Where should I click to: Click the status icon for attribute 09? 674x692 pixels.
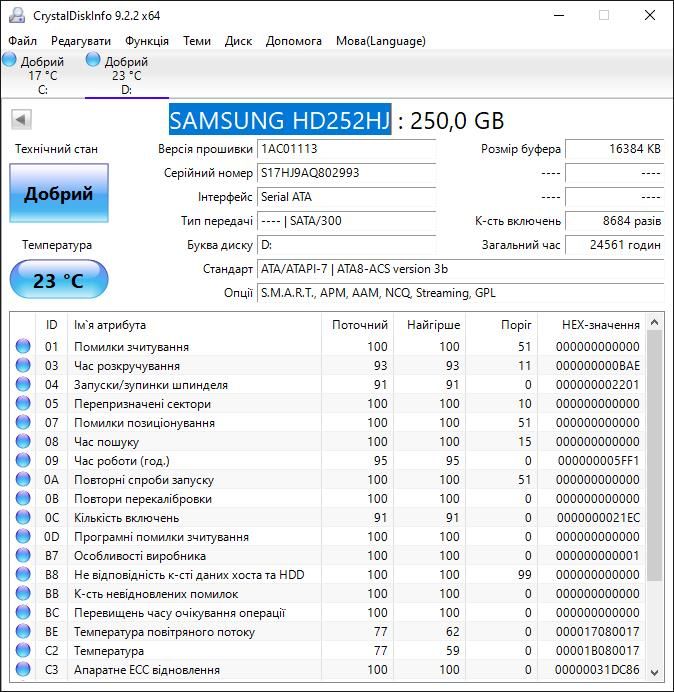click(23, 460)
